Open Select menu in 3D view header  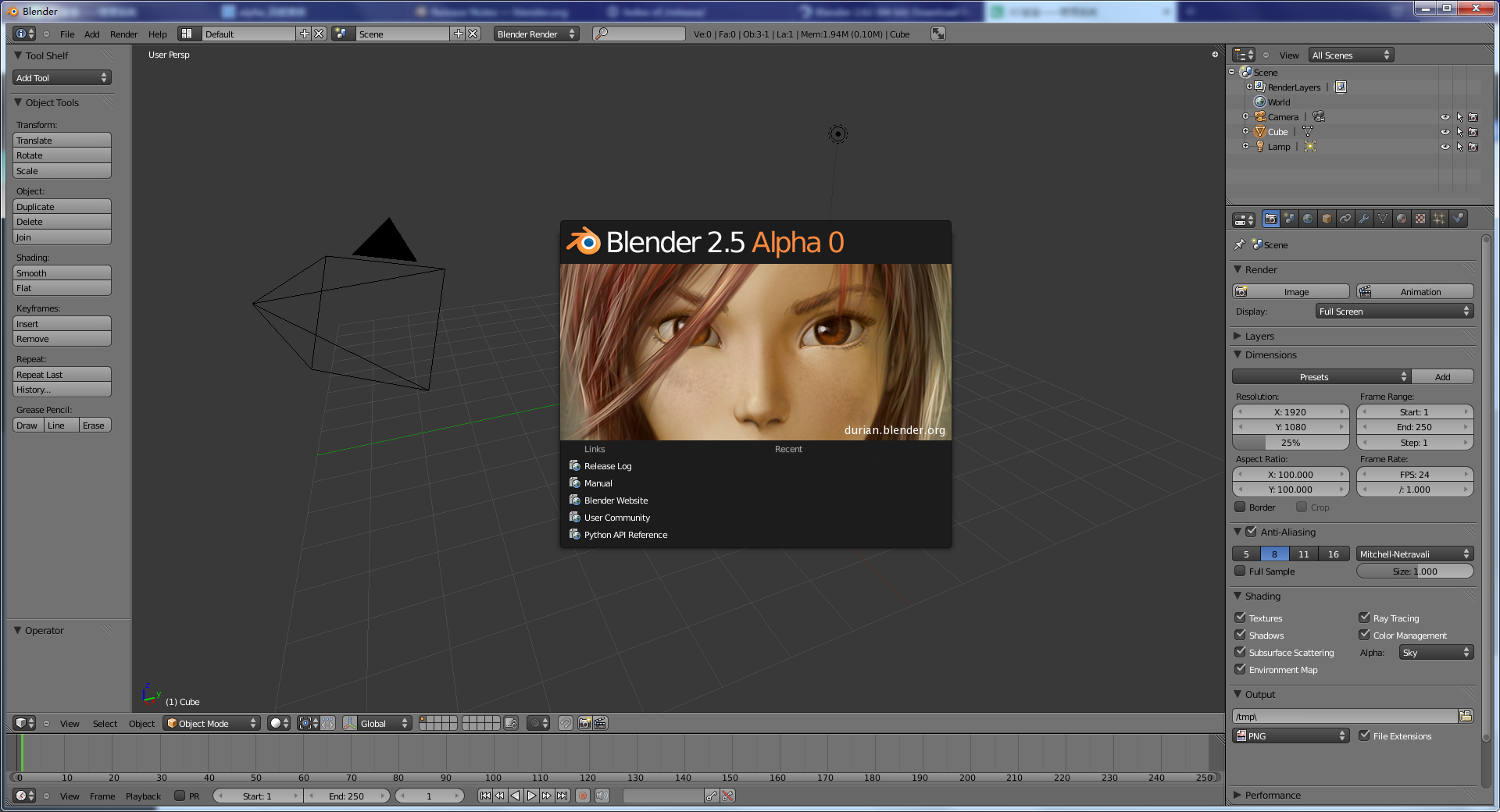(105, 724)
